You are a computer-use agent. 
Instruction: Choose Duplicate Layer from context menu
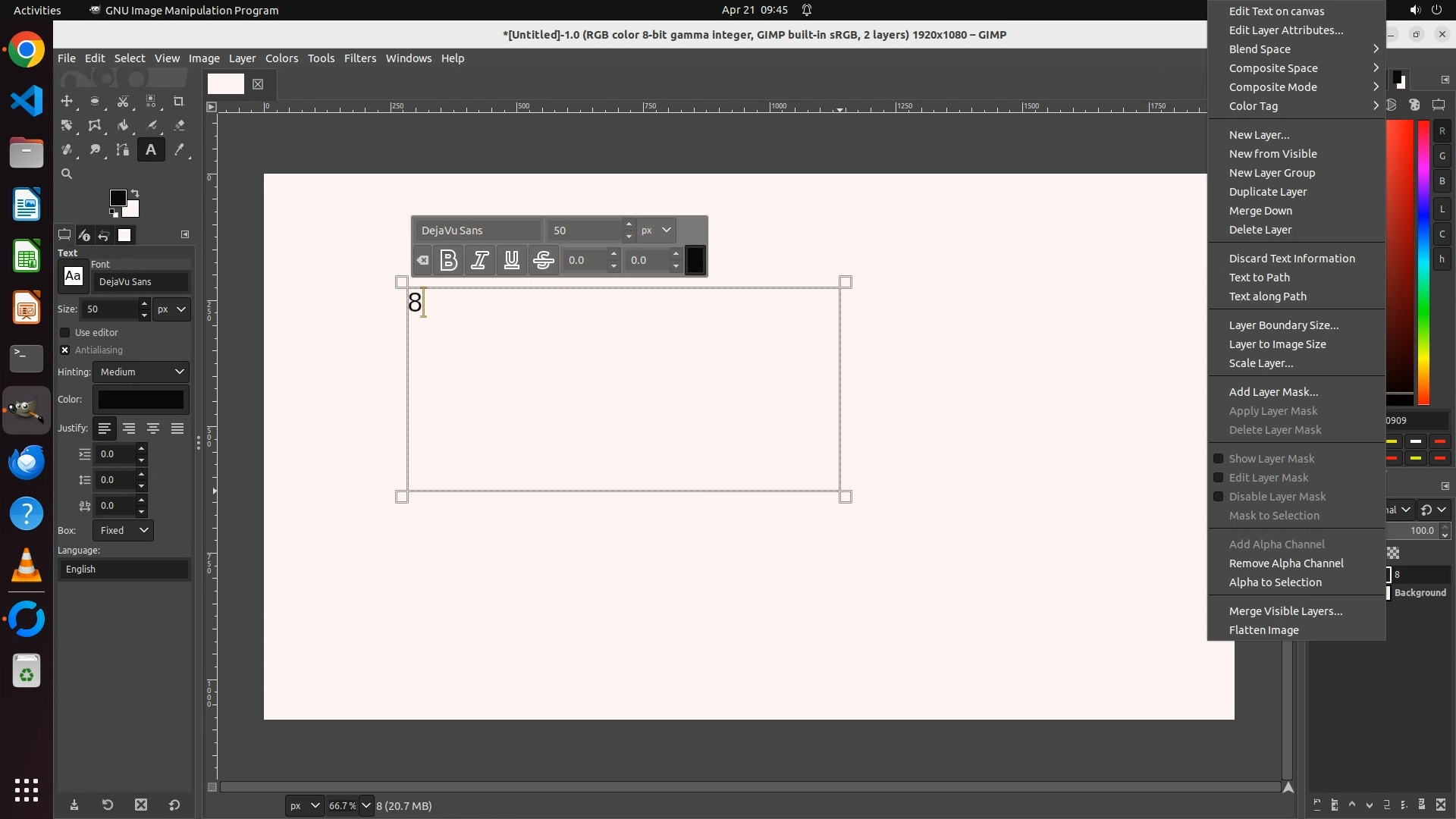click(1268, 192)
